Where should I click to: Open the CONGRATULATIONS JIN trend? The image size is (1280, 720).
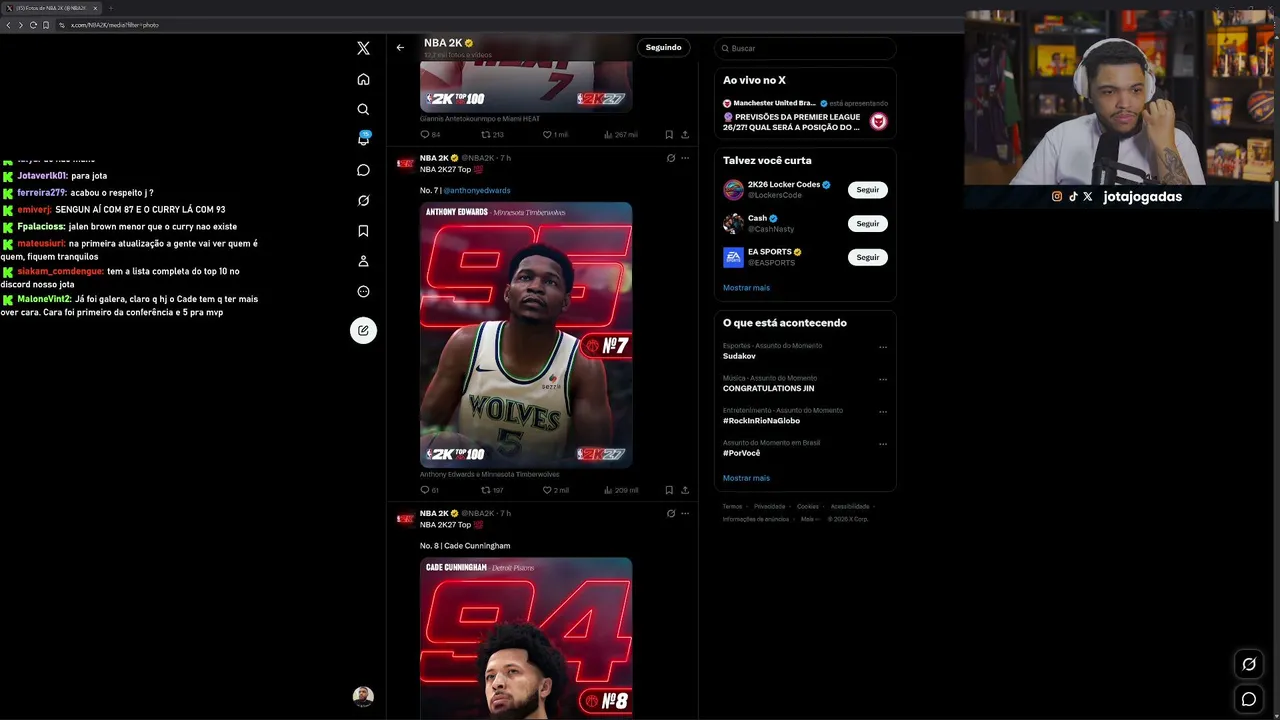(x=768, y=388)
